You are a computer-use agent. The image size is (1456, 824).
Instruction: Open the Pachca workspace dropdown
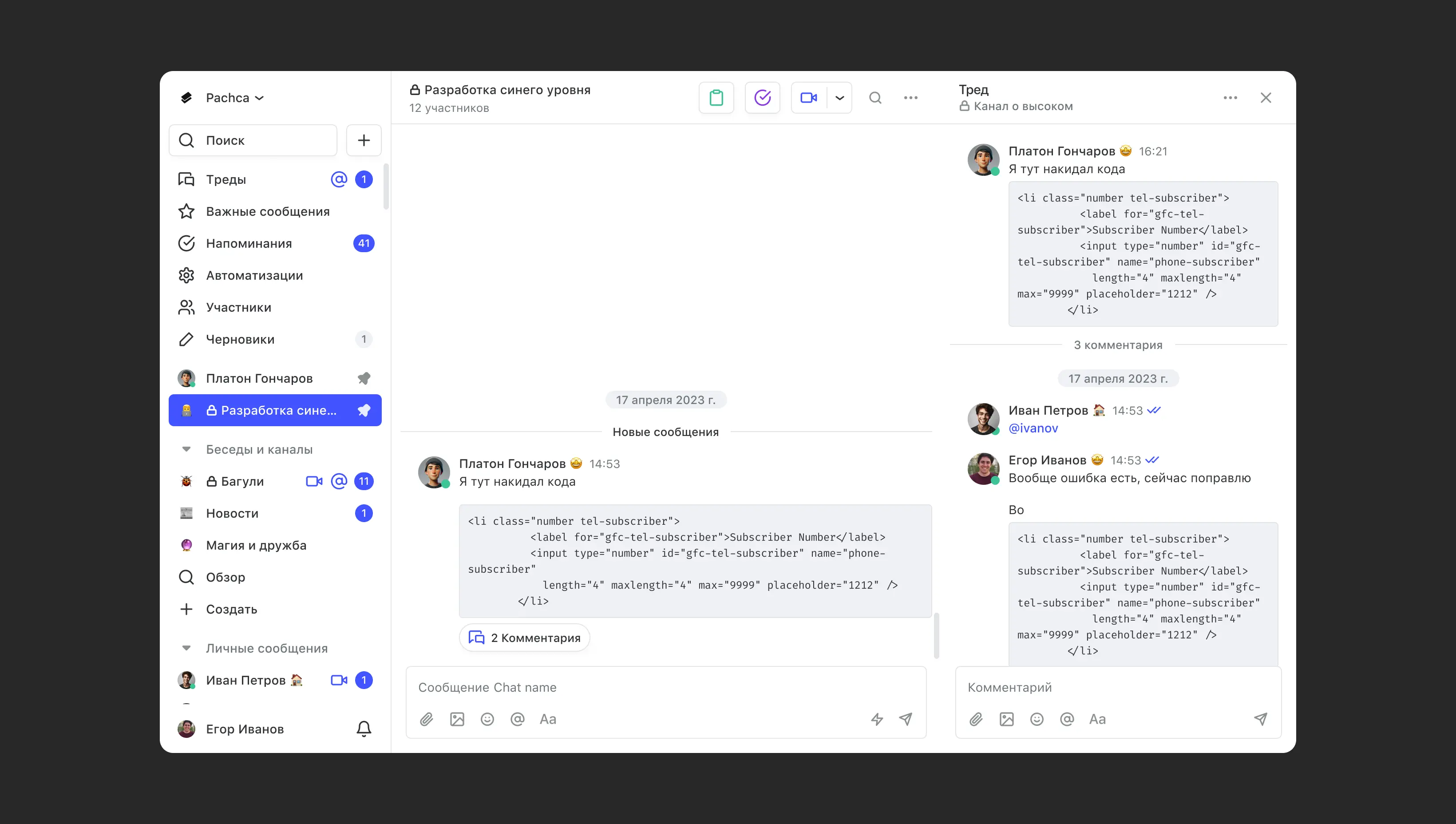coord(234,98)
